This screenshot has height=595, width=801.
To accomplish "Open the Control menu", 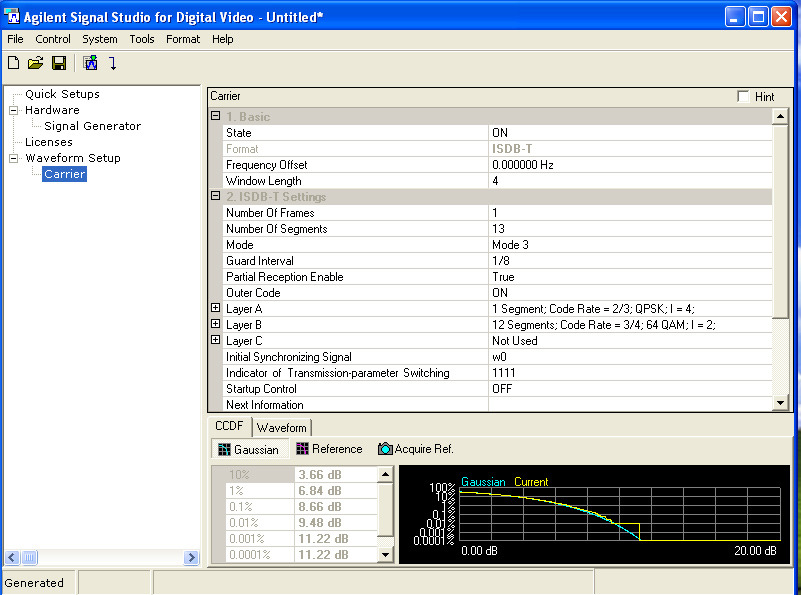I will (53, 39).
